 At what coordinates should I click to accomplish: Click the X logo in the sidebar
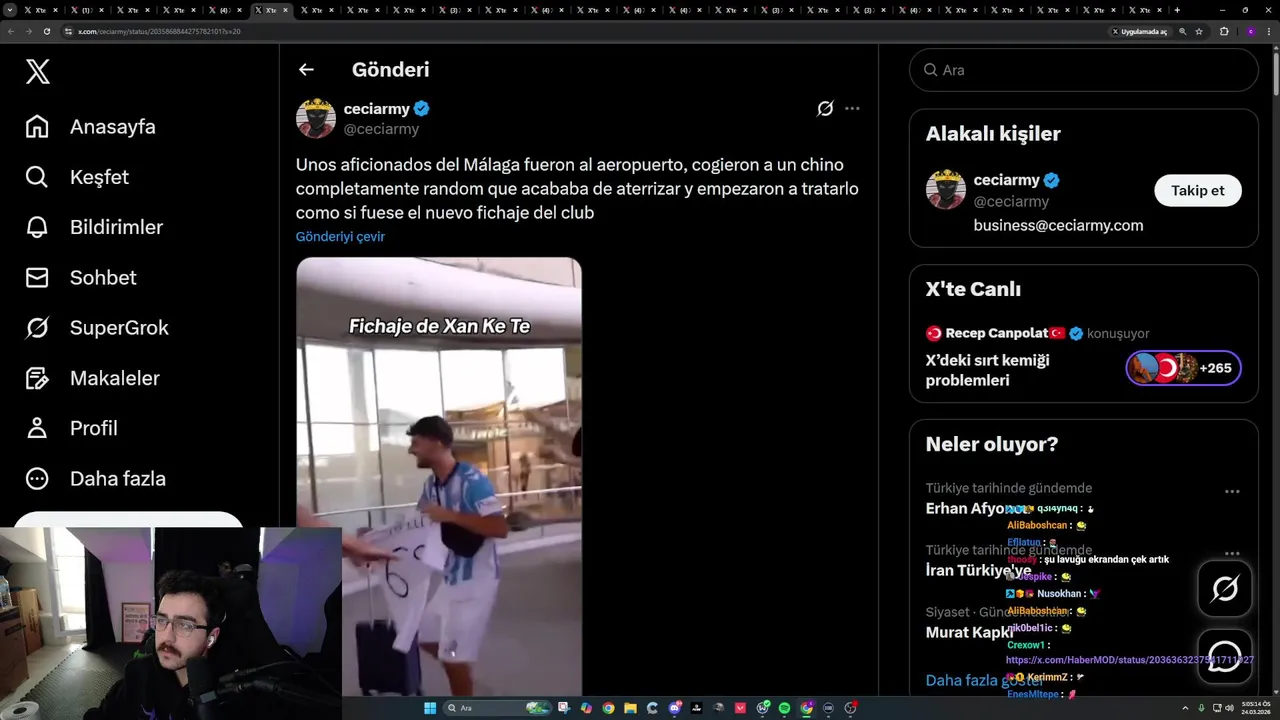(x=37, y=71)
